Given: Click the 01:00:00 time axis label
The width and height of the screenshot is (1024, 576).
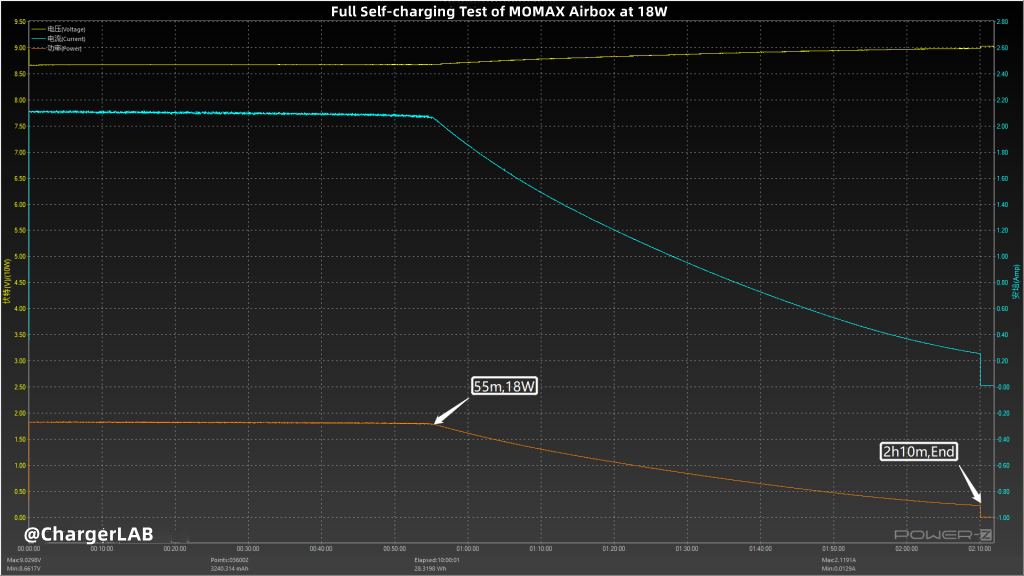Looking at the screenshot, I should (468, 549).
